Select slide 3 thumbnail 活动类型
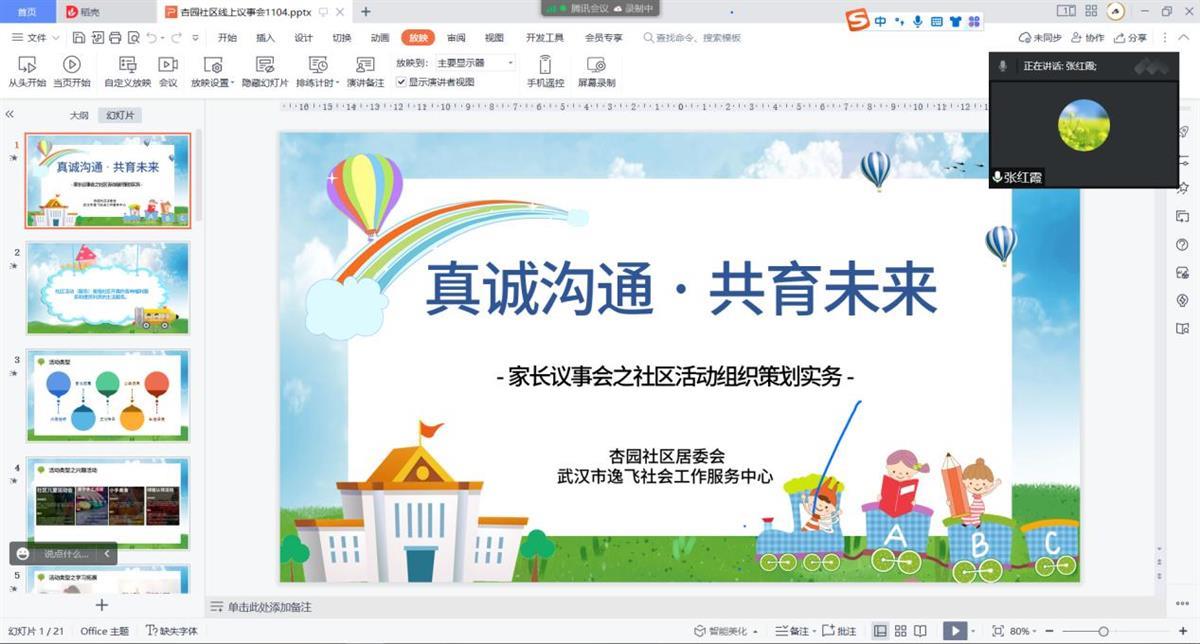This screenshot has height=644, width=1200. point(107,390)
